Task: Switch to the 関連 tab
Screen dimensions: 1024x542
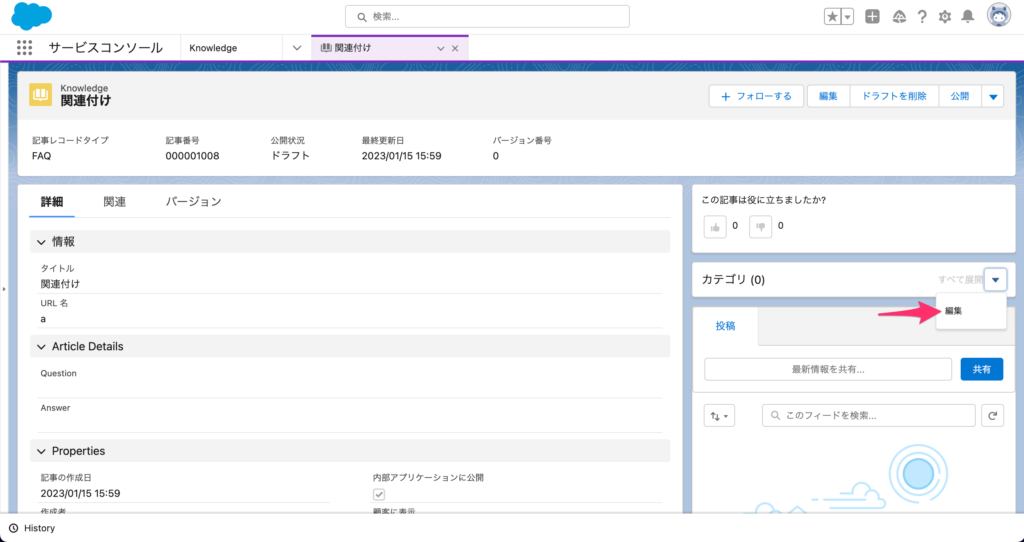Action: coord(114,202)
